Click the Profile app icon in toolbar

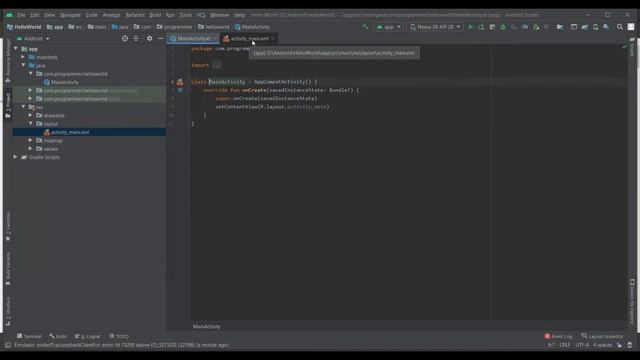[525, 27]
